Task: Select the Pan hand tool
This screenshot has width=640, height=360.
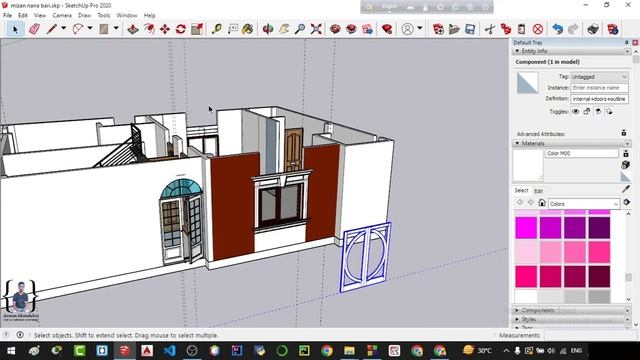Action: 284,29
